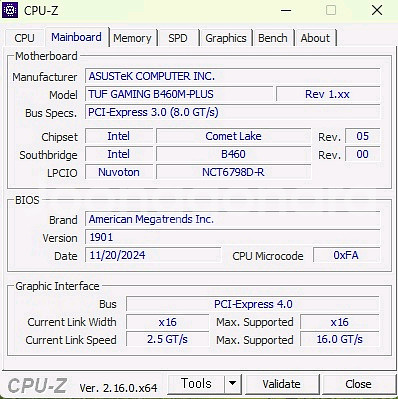398x399 pixels.
Task: Open the CPU tab
Action: click(x=24, y=38)
